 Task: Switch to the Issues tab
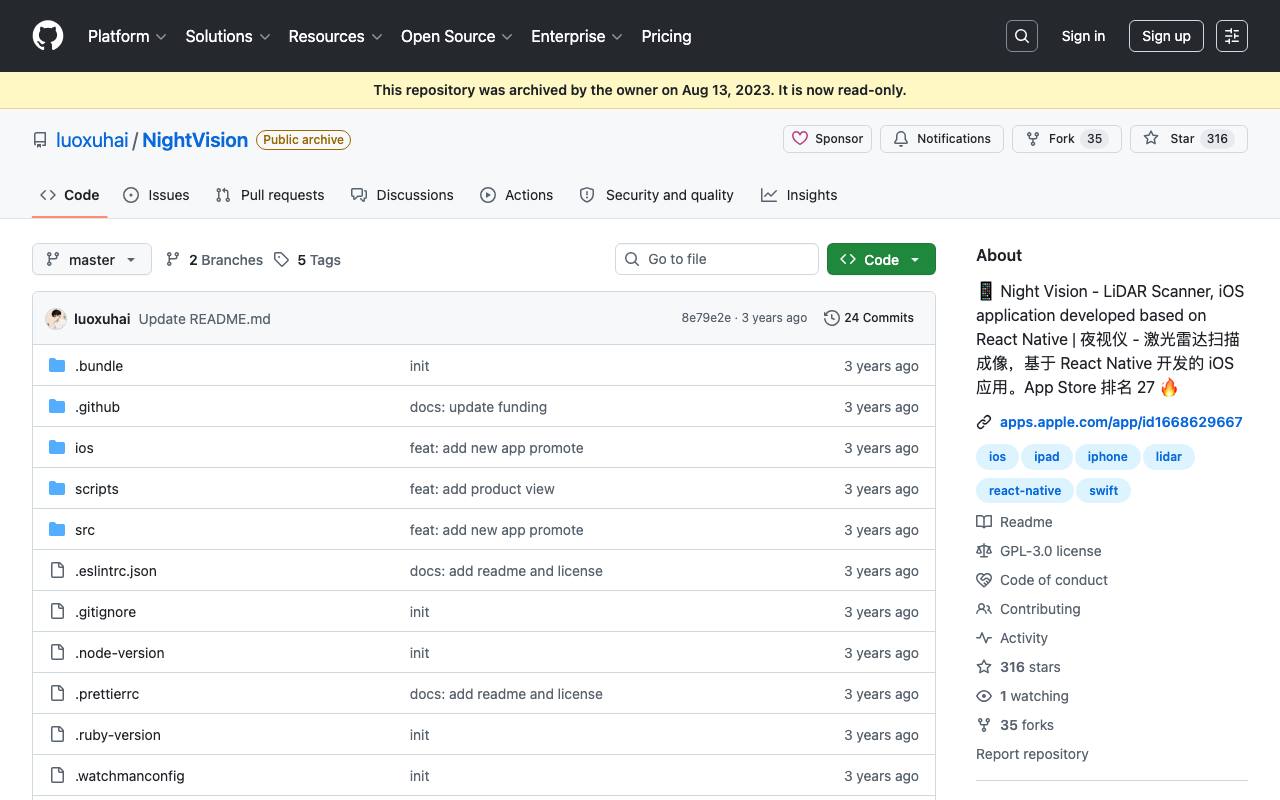(x=156, y=195)
